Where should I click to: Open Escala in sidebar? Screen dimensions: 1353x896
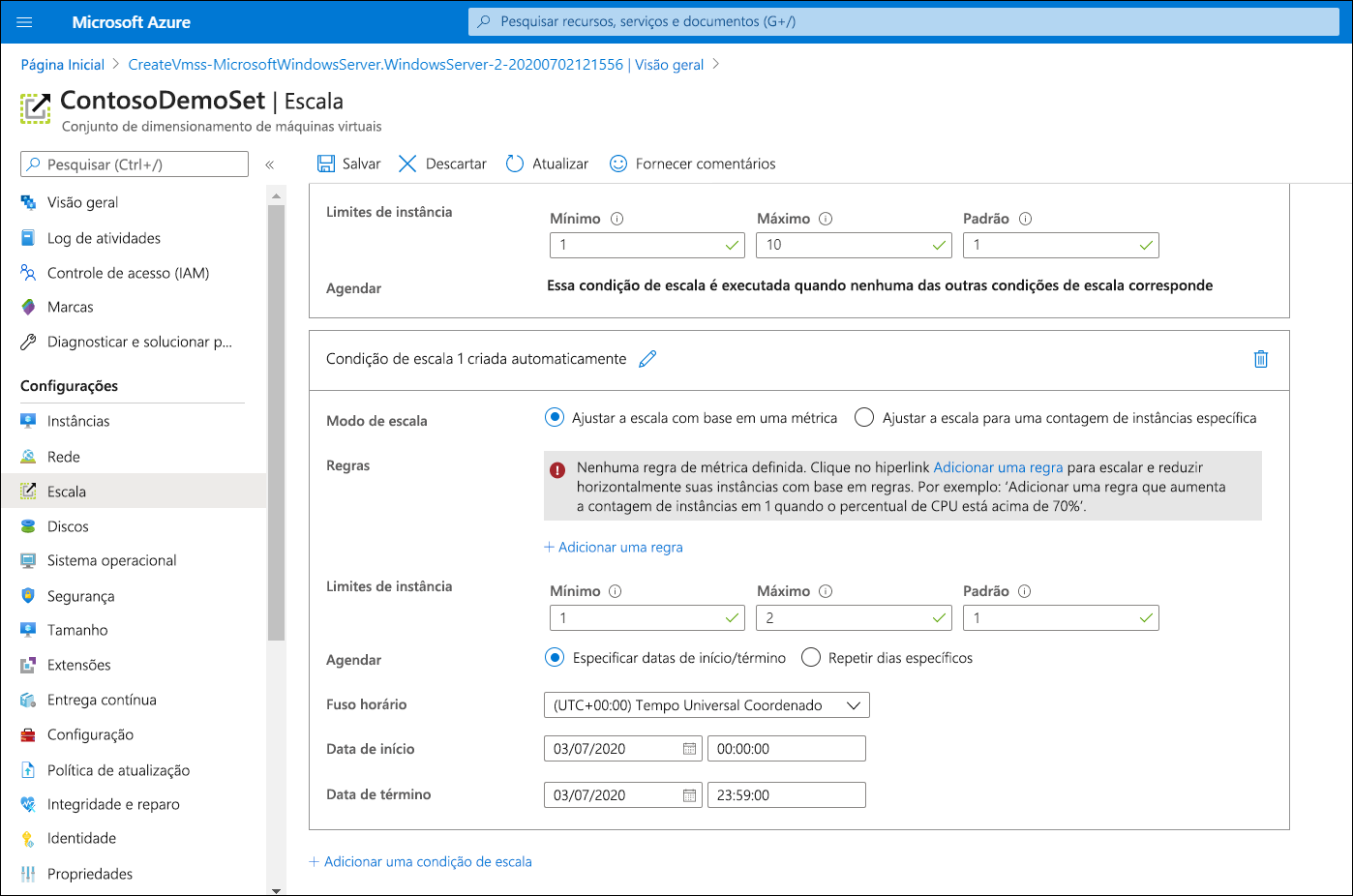click(x=133, y=492)
